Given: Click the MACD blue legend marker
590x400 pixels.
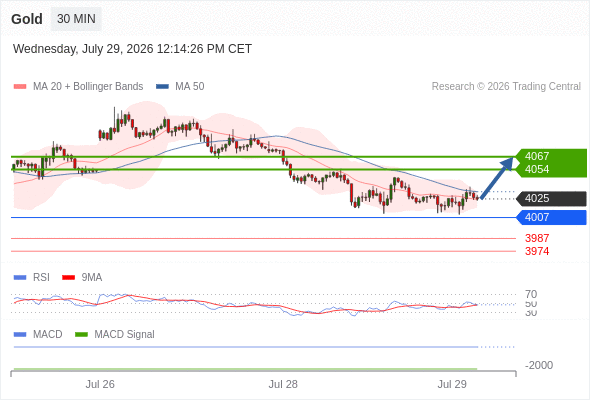Looking at the screenshot, I should (20, 335).
